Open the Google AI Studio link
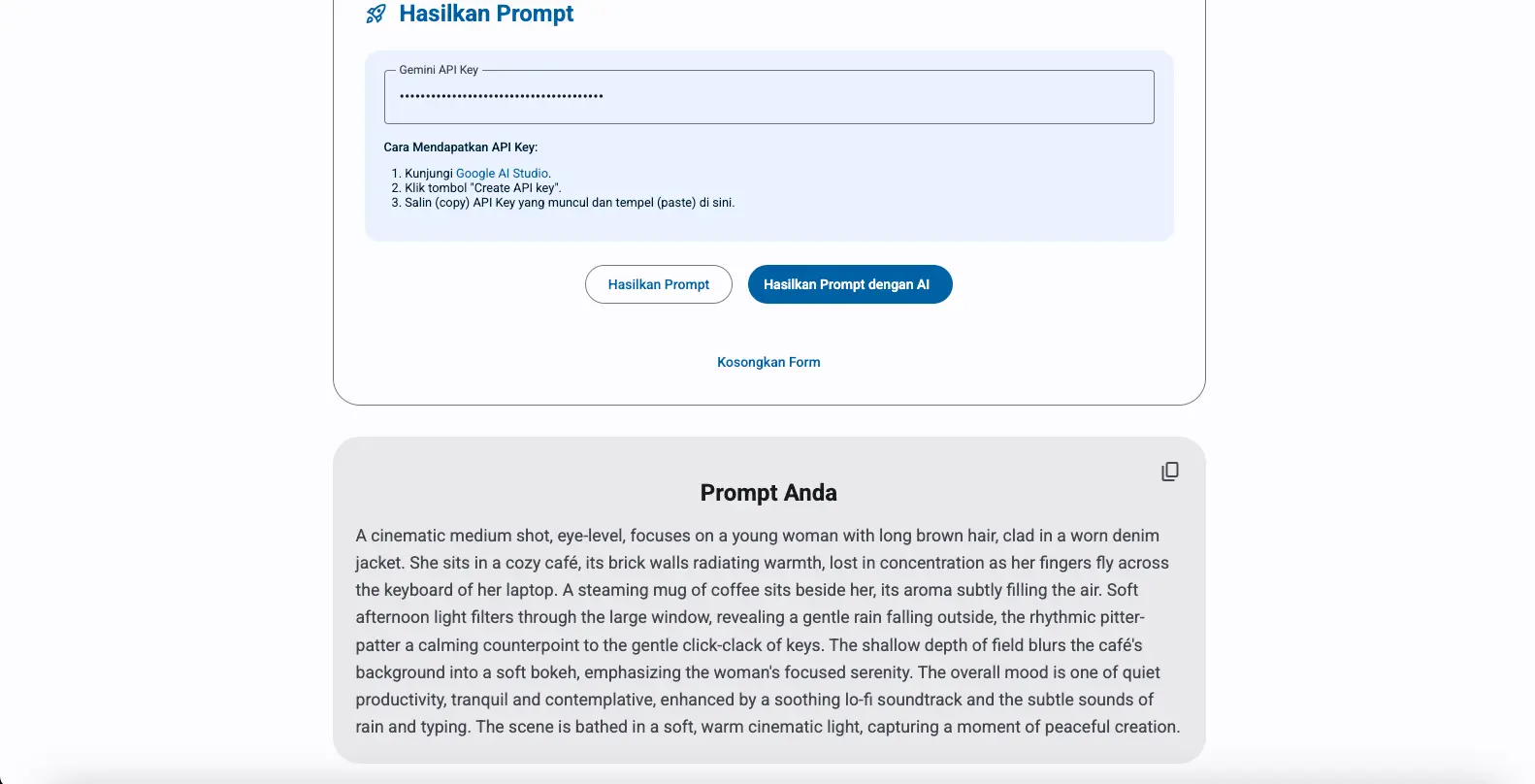The width and height of the screenshot is (1535, 784). tap(502, 174)
